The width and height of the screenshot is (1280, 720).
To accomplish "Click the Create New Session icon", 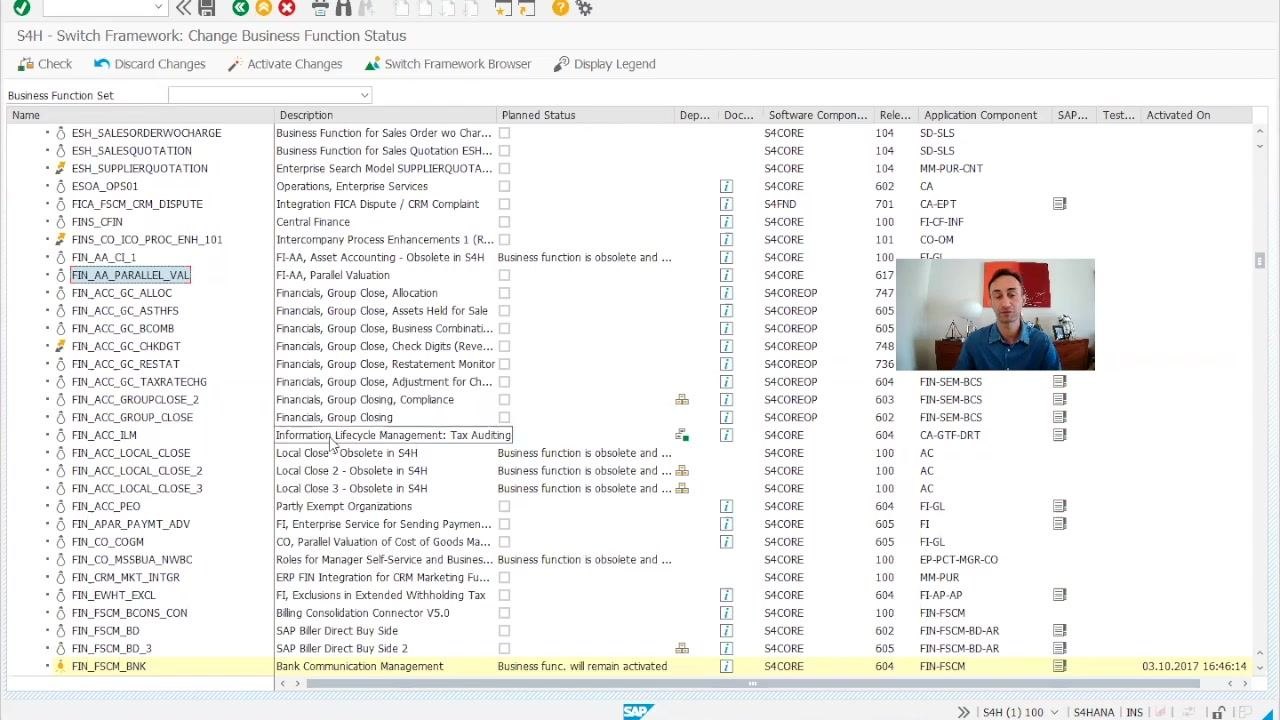I will coord(503,8).
